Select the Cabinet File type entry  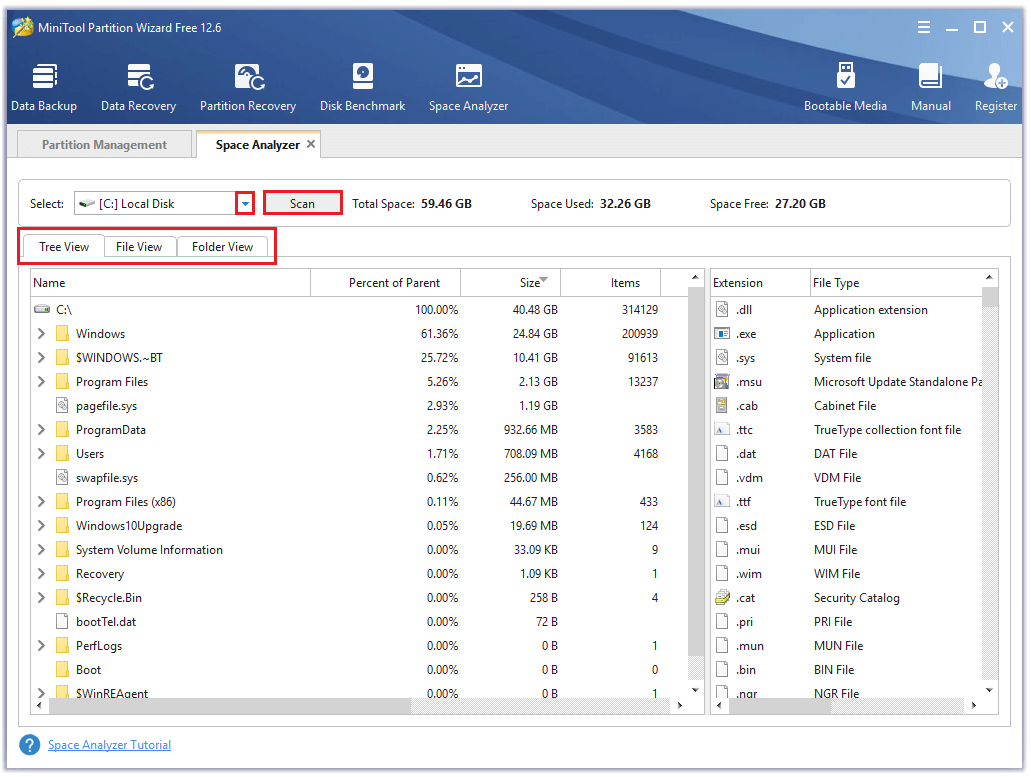pyautogui.click(x=845, y=406)
